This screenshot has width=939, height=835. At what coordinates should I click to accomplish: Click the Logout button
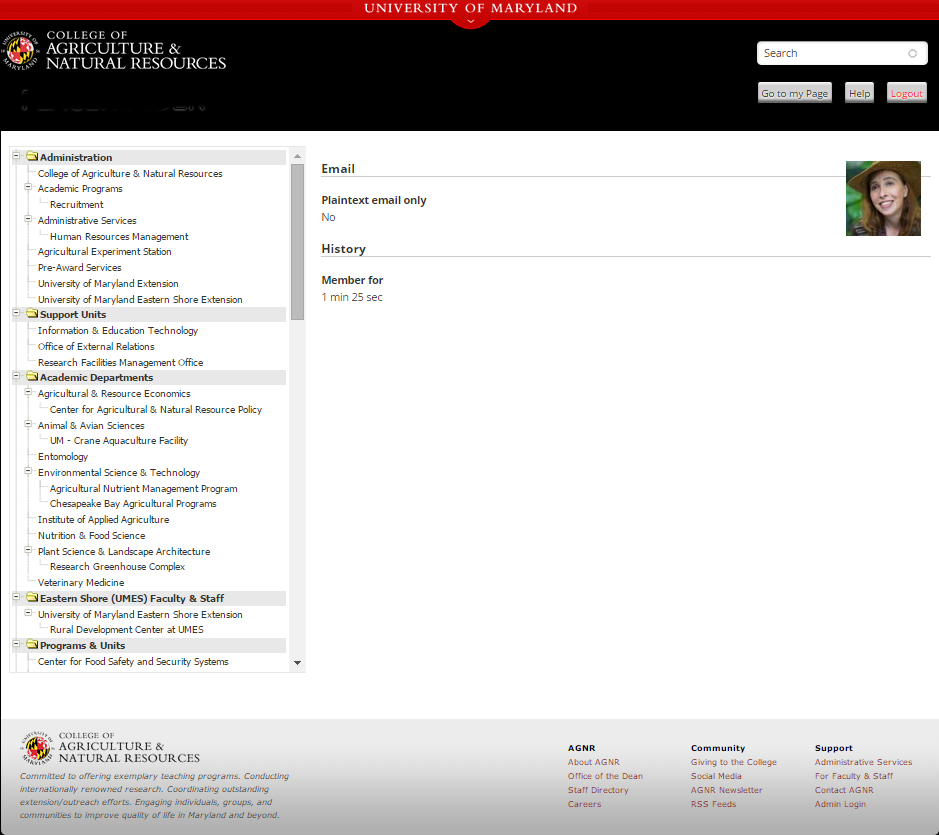tap(907, 93)
